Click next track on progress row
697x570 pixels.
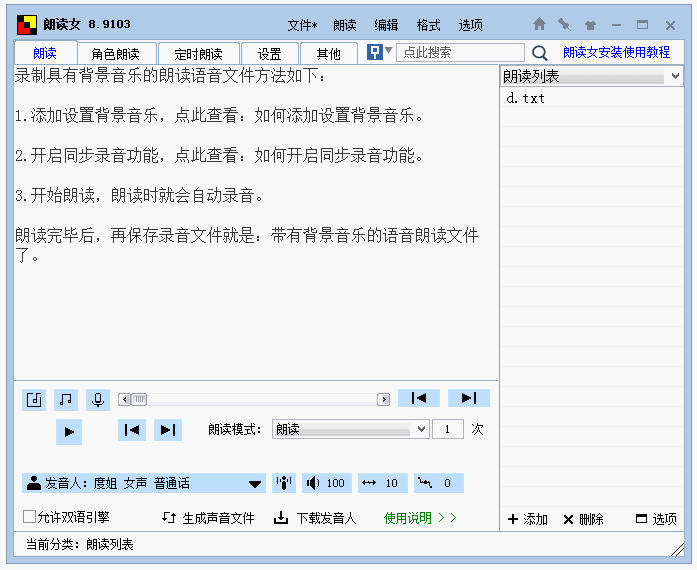(469, 398)
